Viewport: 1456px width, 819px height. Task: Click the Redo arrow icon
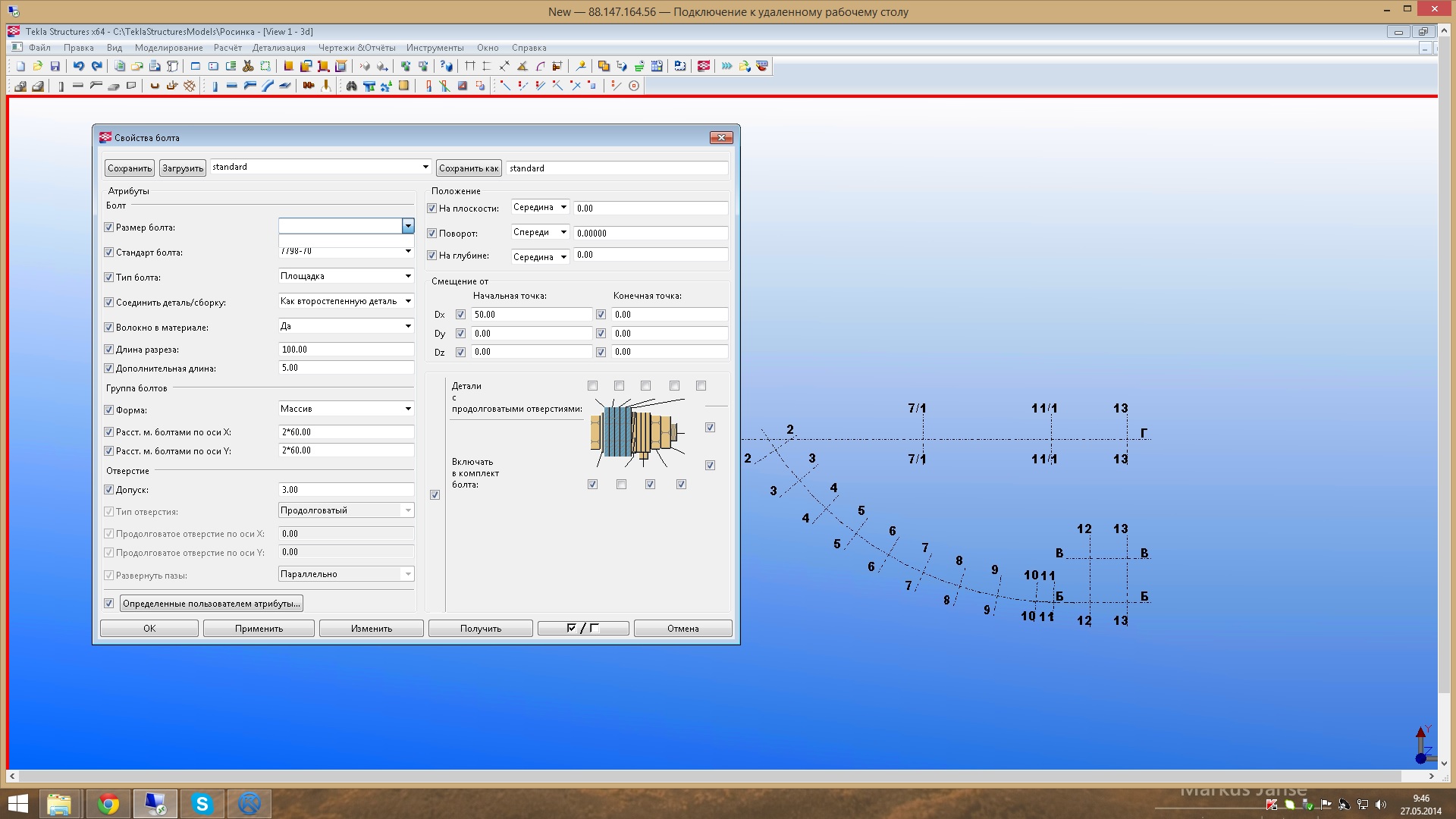click(96, 67)
